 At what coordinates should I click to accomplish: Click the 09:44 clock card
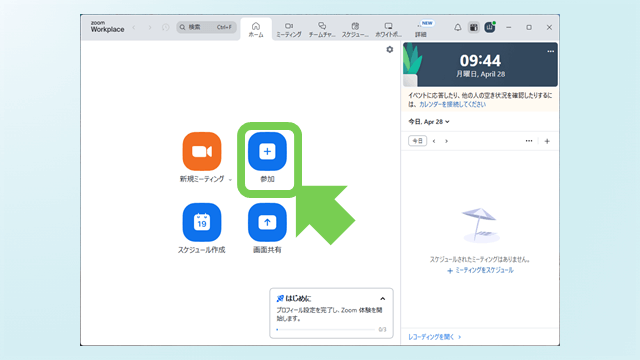click(x=480, y=64)
